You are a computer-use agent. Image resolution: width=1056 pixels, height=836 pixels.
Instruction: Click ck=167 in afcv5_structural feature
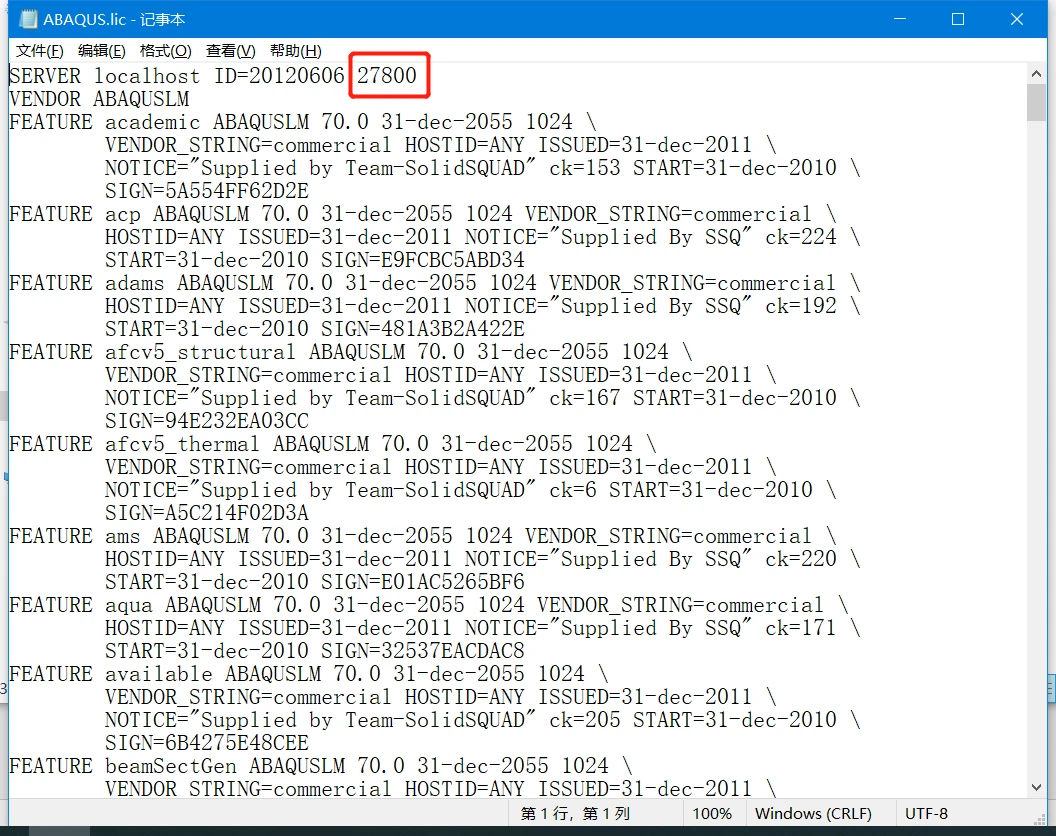pos(585,398)
